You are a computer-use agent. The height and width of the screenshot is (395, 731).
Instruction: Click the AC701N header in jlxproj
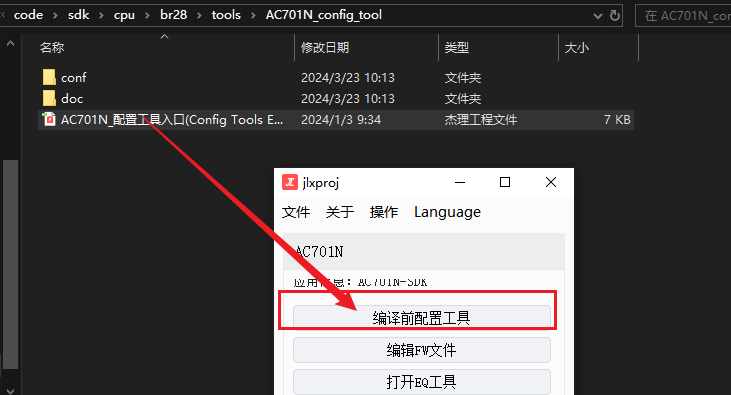point(424,252)
